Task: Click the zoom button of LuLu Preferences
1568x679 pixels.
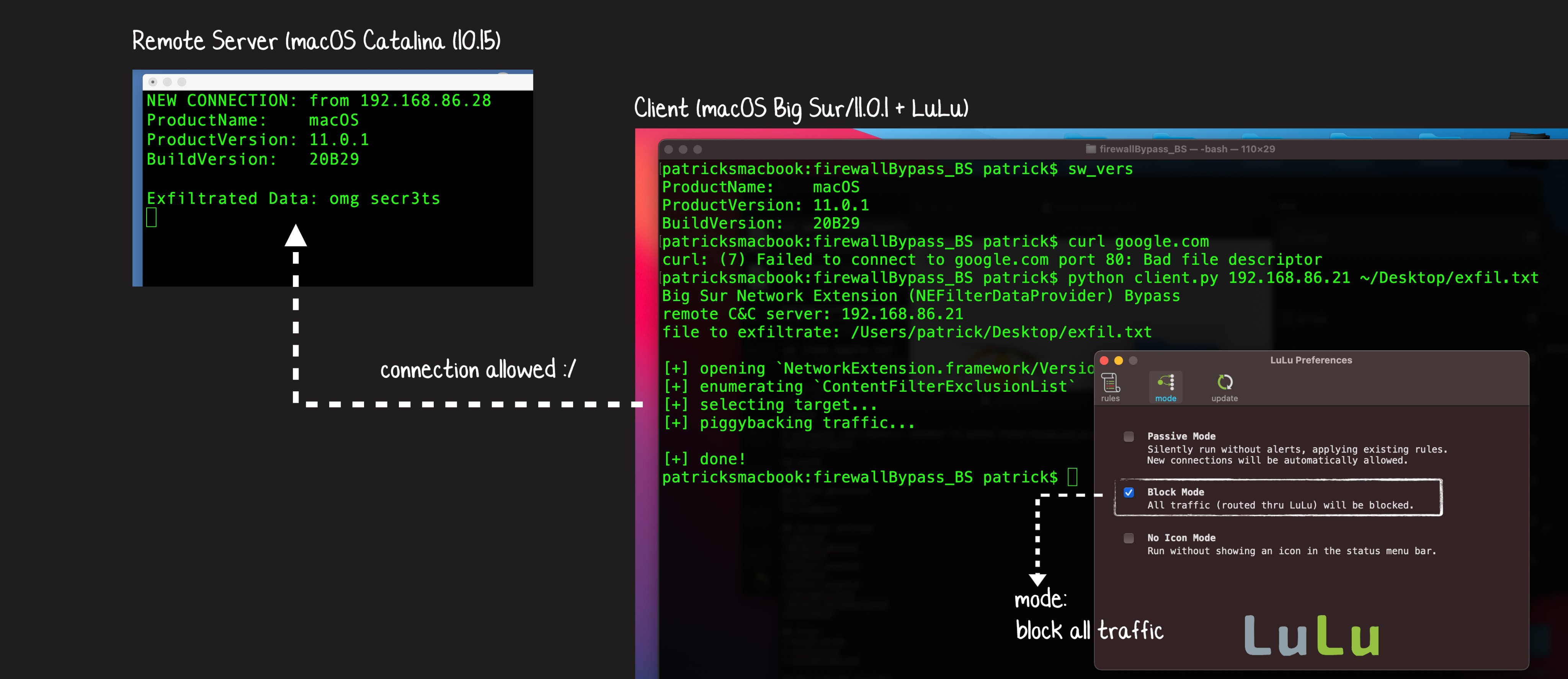Action: click(1133, 360)
